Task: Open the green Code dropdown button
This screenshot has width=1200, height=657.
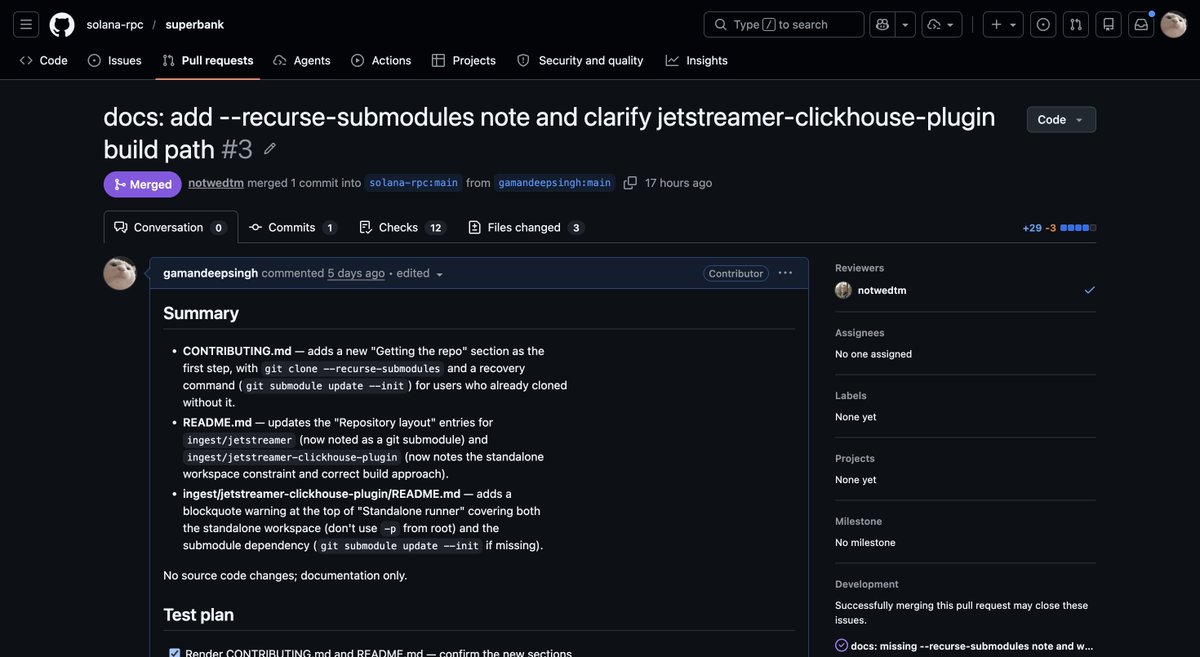Action: (x=1061, y=120)
